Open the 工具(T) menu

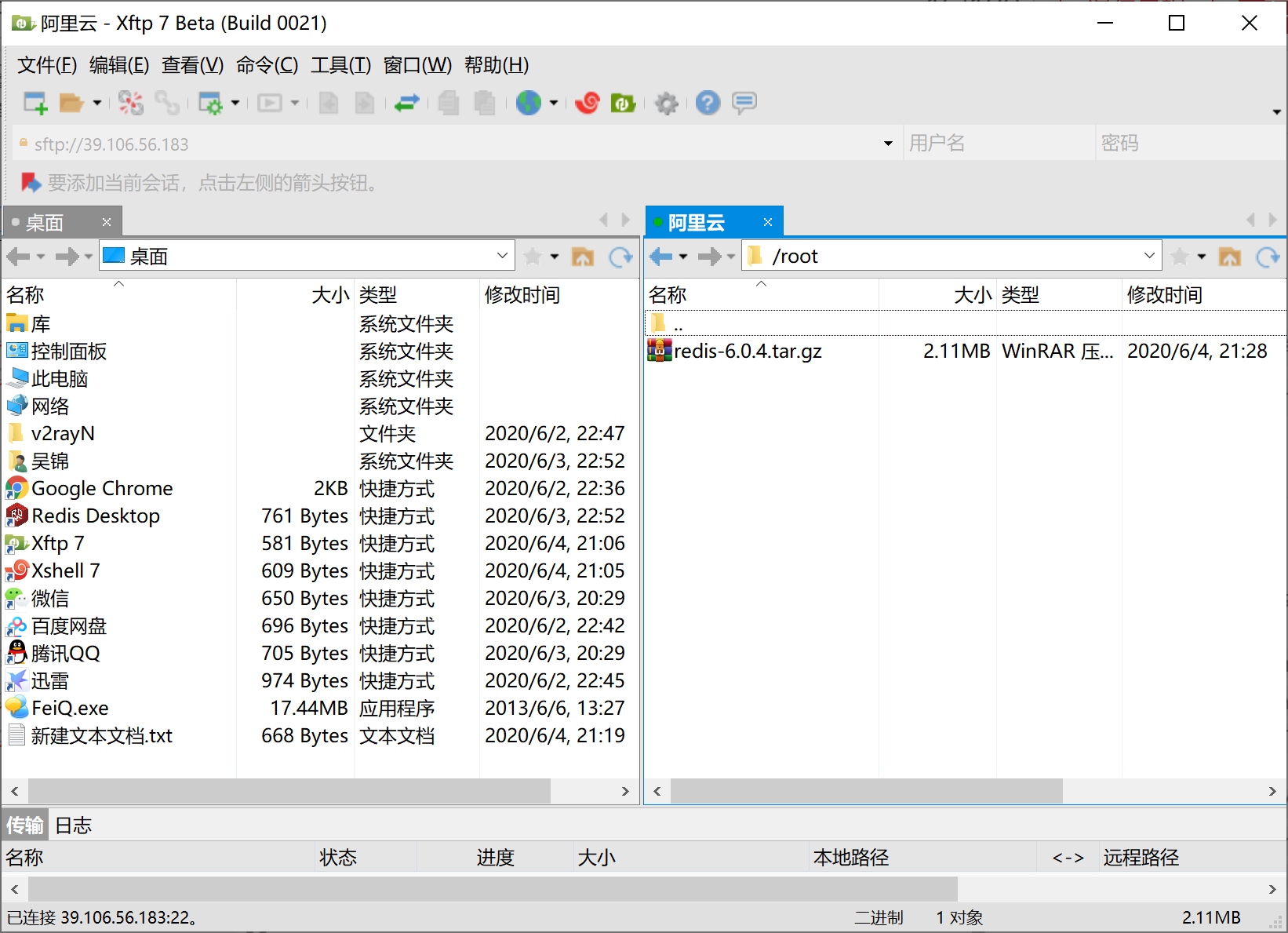[x=340, y=65]
